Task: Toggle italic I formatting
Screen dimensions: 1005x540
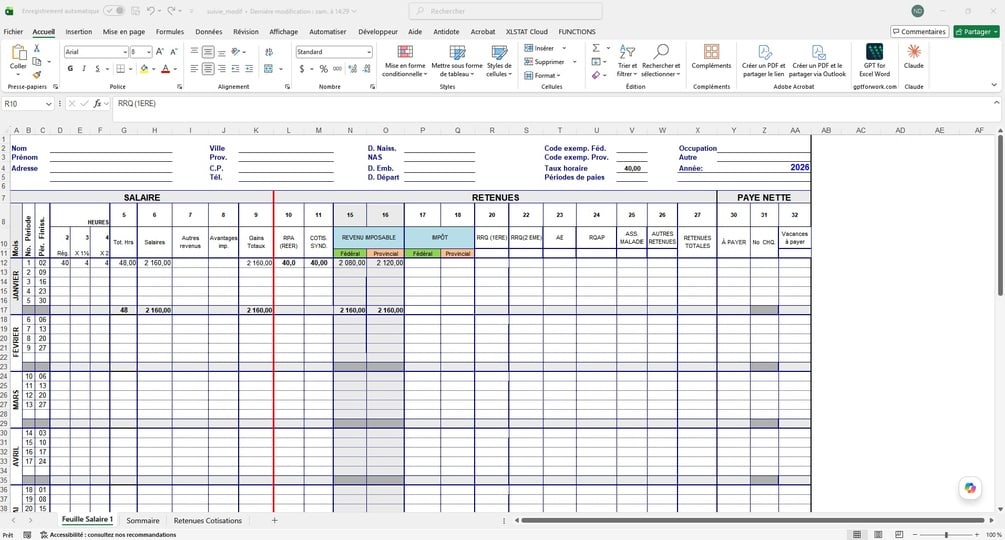Action: point(83,69)
